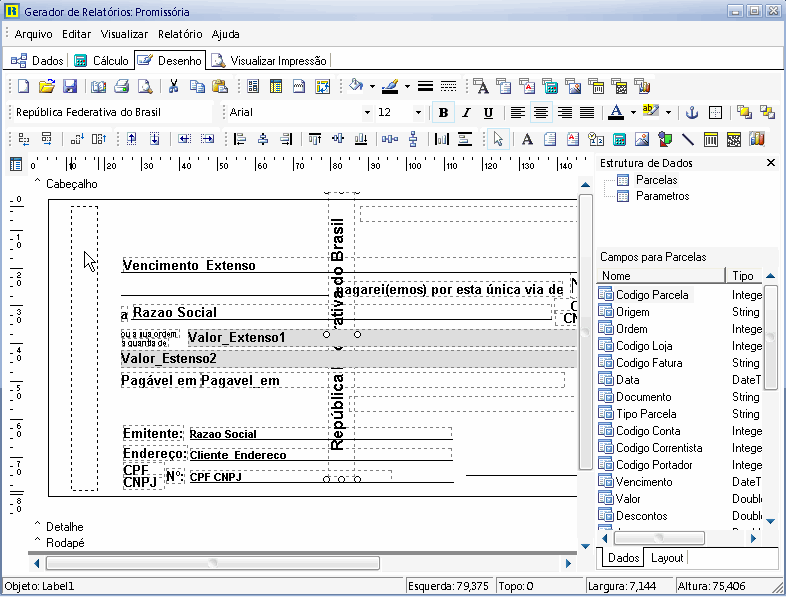
Task: Switch to the Layout tab in side panel
Action: tap(667, 558)
